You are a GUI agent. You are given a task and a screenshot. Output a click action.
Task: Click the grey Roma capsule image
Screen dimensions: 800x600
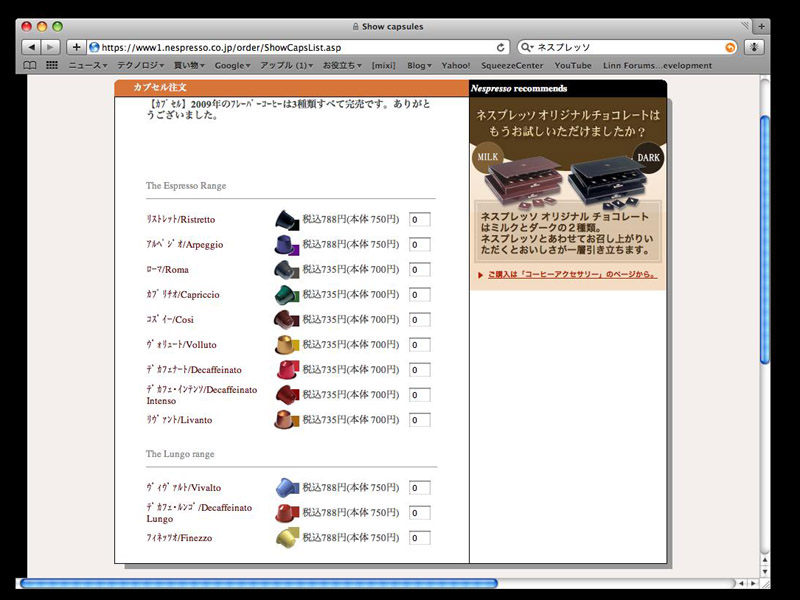[x=287, y=270]
